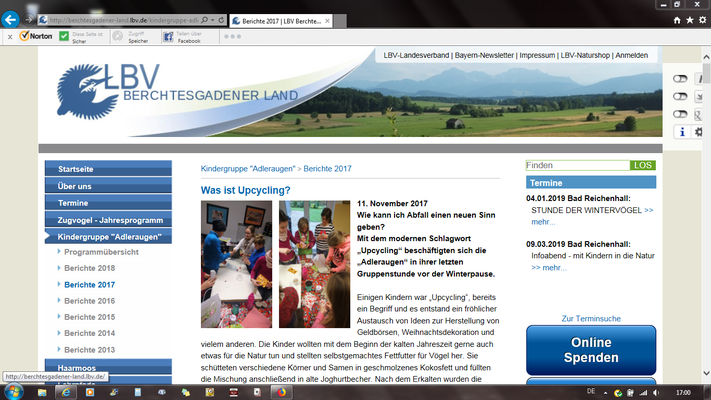Screen dimensions: 711x400
Task: Toggle the third social sharing switch
Action: pos(680,114)
